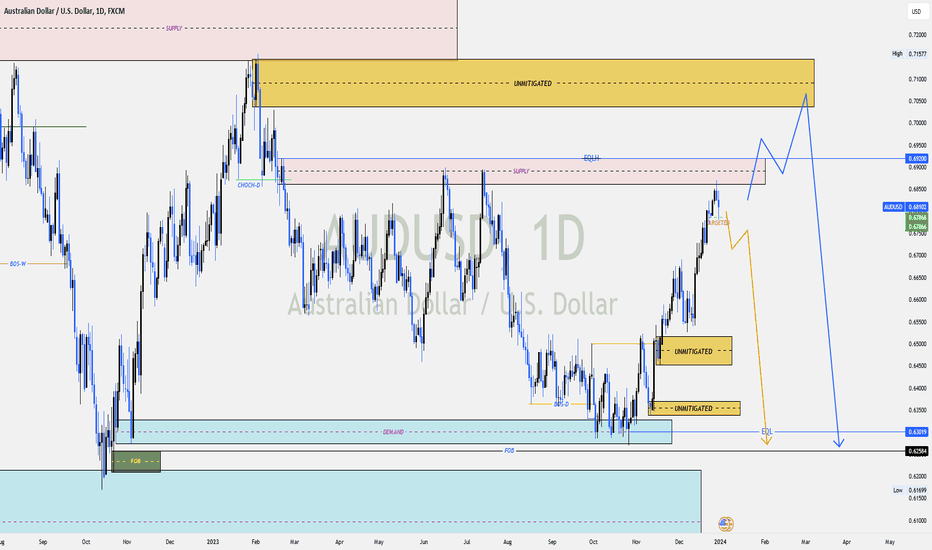Click the 0.61000 price scale label
This screenshot has height=550, width=932.
click(x=917, y=520)
